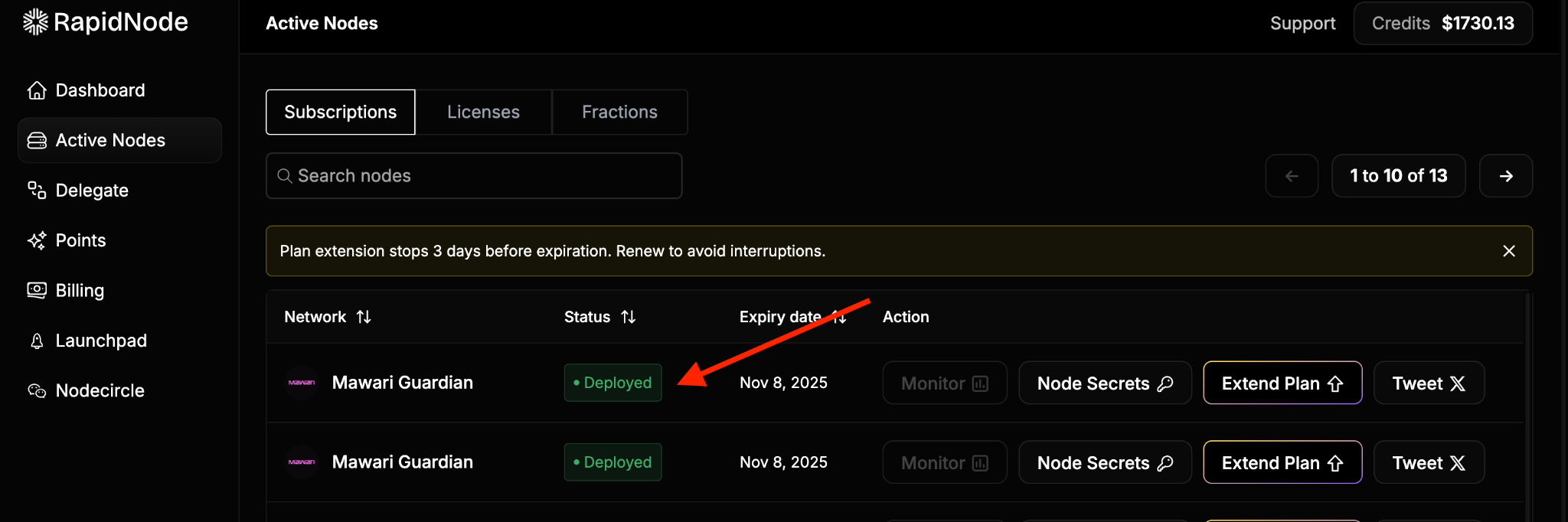Open the Points page with sparkle icon
Screen dimensions: 1568x522
37,240
